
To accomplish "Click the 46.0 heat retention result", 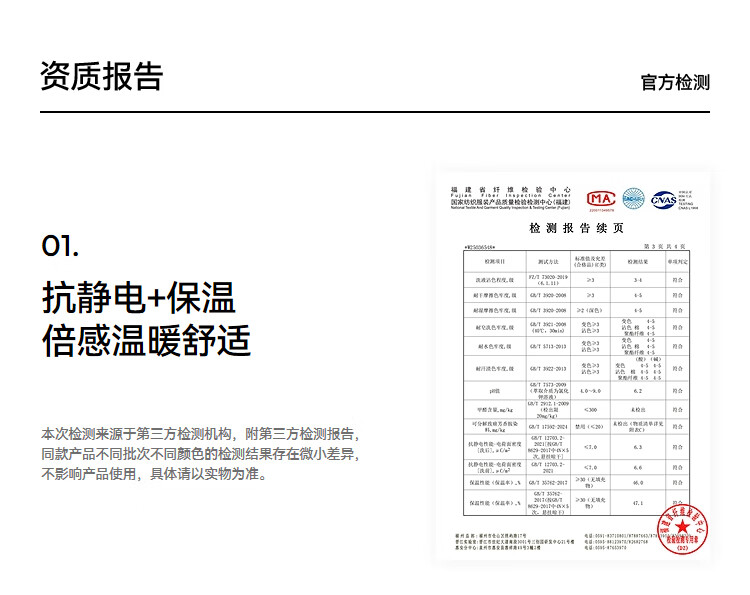I will pyautogui.click(x=638, y=483).
